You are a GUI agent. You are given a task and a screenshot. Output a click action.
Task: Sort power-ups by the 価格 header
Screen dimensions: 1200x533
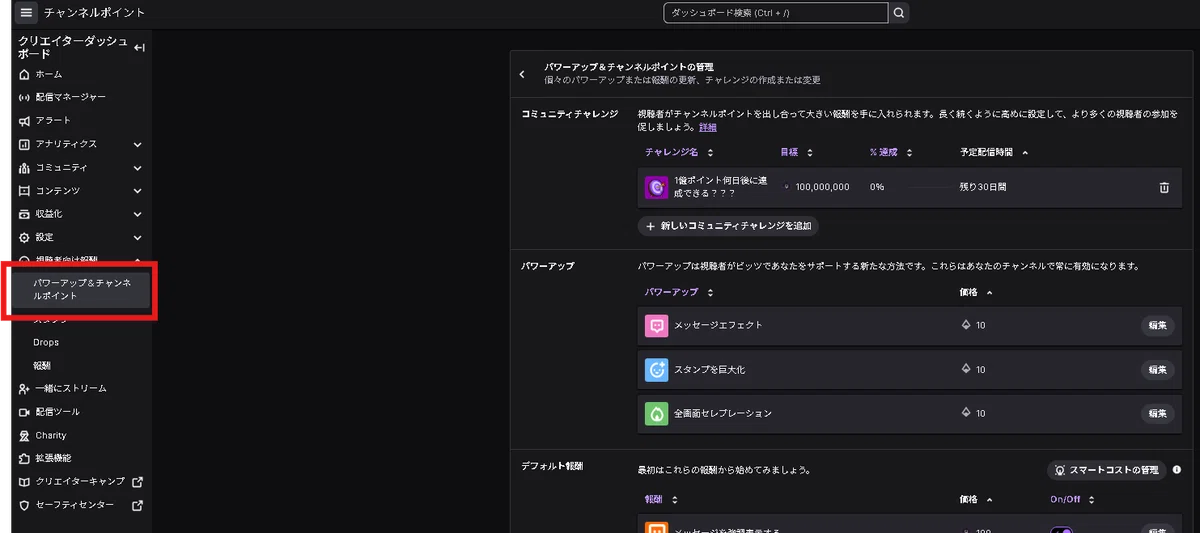[x=976, y=293]
